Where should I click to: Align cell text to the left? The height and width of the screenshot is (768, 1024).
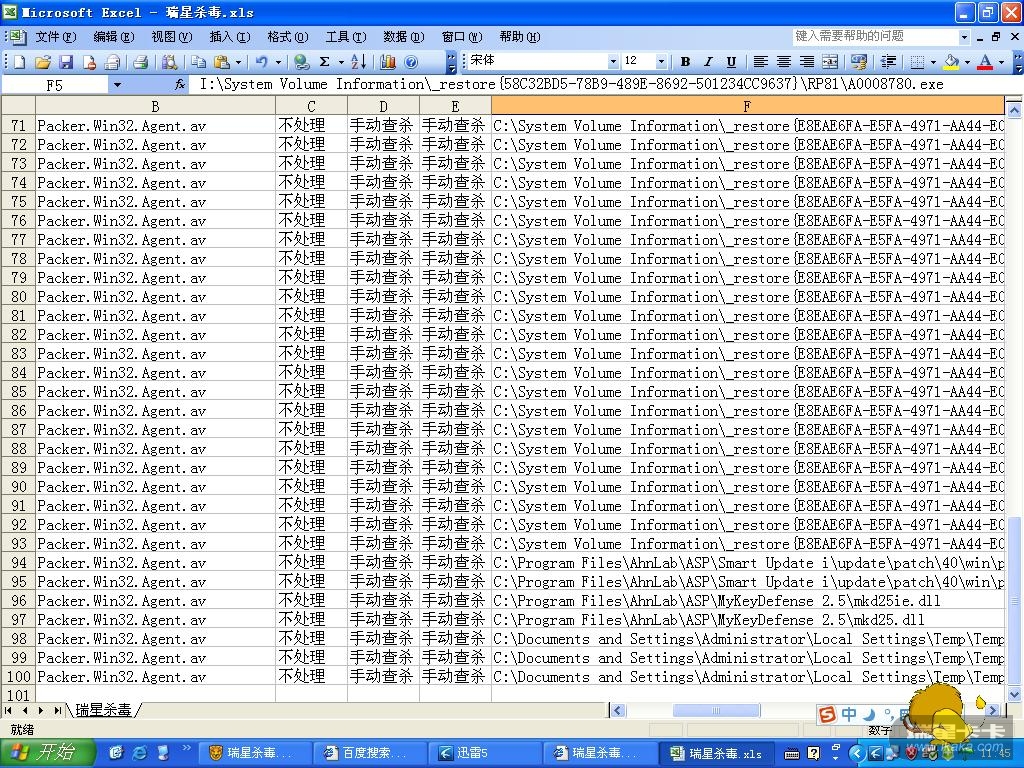(x=760, y=62)
